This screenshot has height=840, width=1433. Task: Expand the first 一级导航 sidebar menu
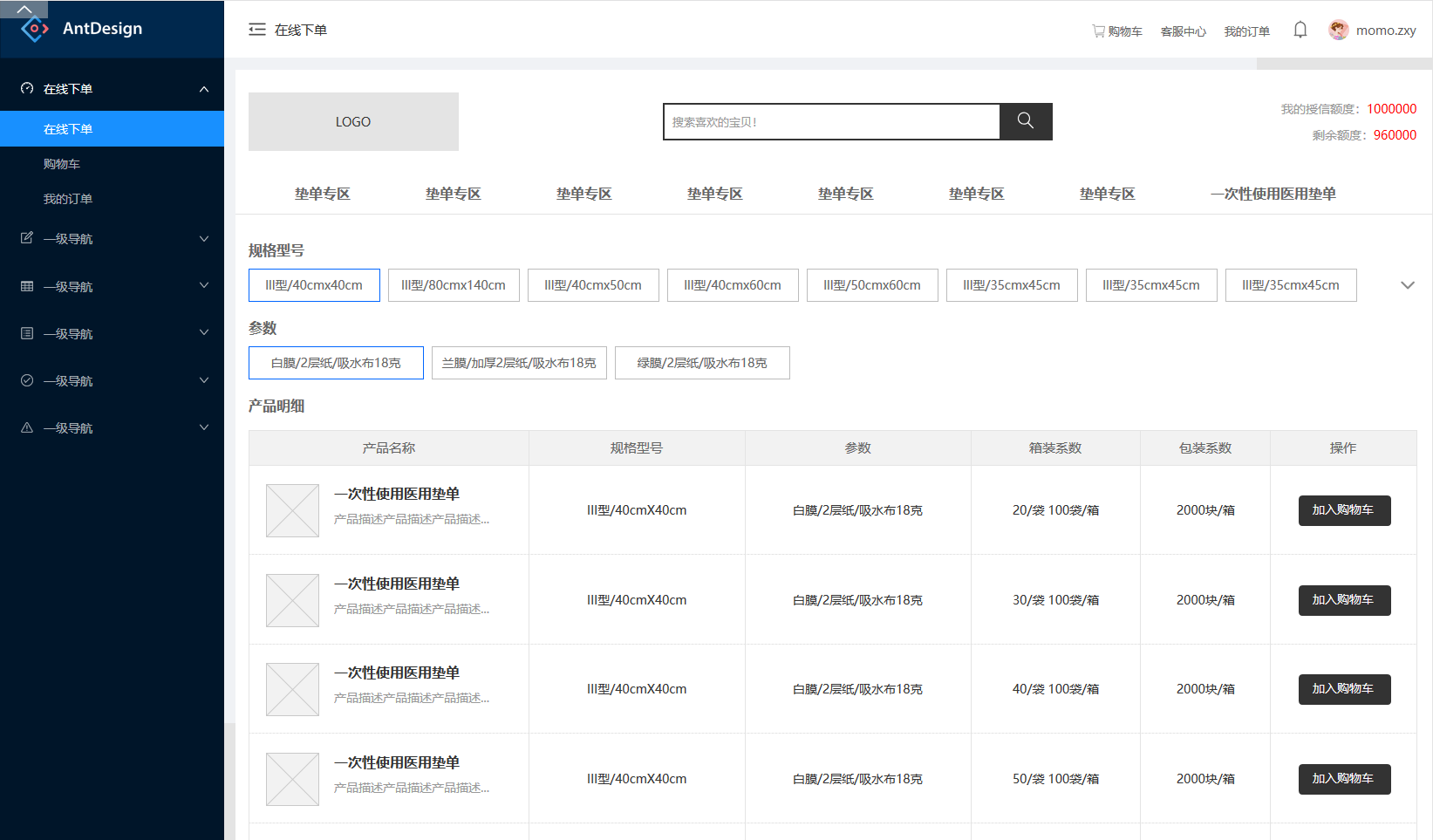click(112, 239)
